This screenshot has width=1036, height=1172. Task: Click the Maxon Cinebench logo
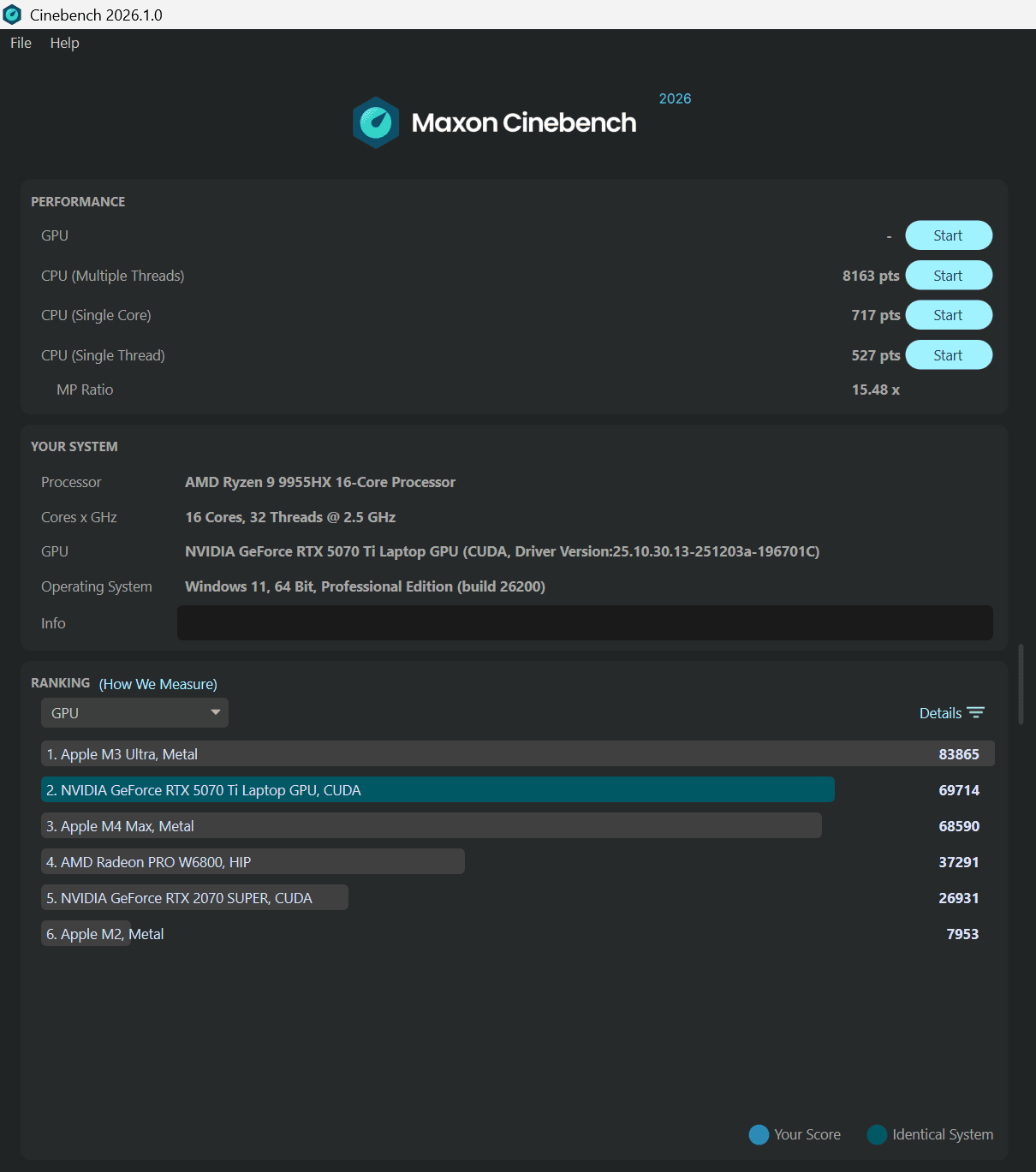[x=494, y=122]
